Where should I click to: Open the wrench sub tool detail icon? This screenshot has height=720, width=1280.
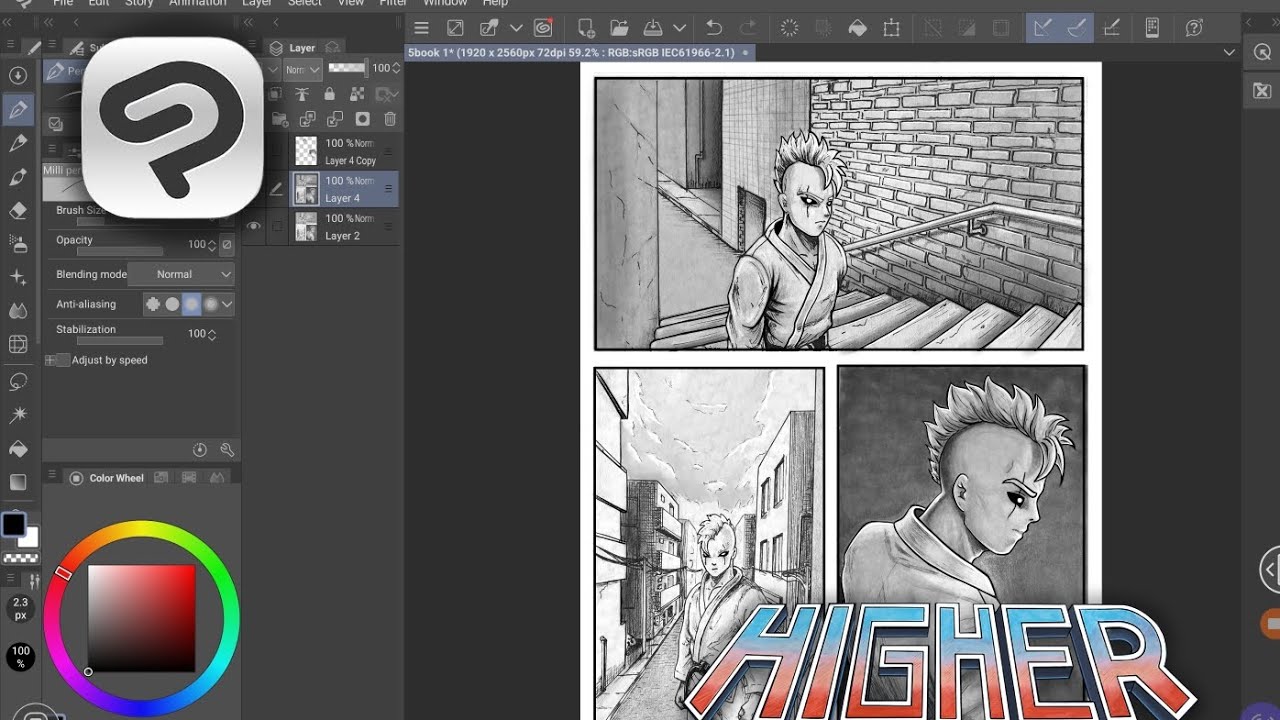click(x=227, y=451)
